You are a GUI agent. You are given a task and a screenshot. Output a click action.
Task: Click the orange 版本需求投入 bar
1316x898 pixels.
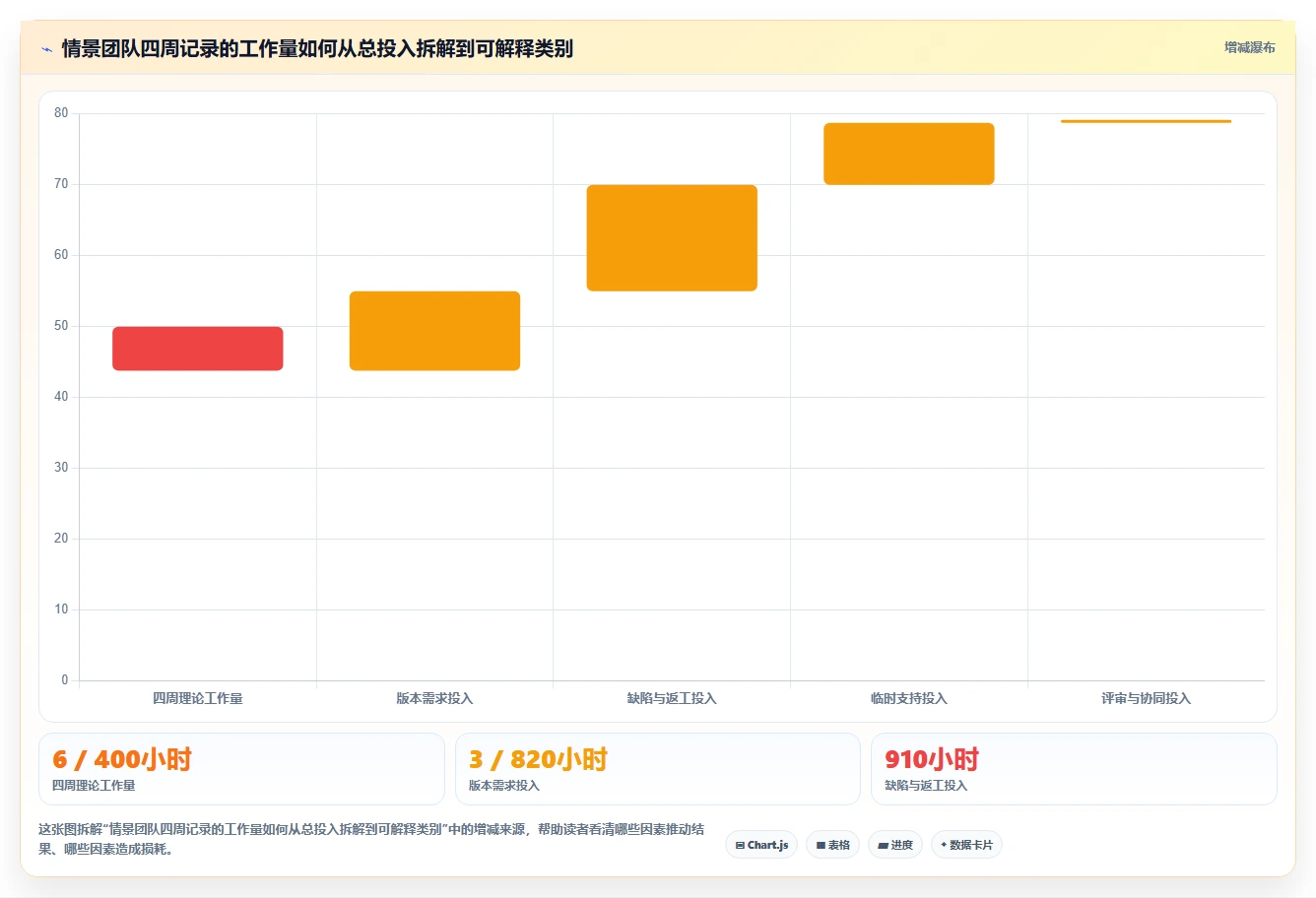434,331
